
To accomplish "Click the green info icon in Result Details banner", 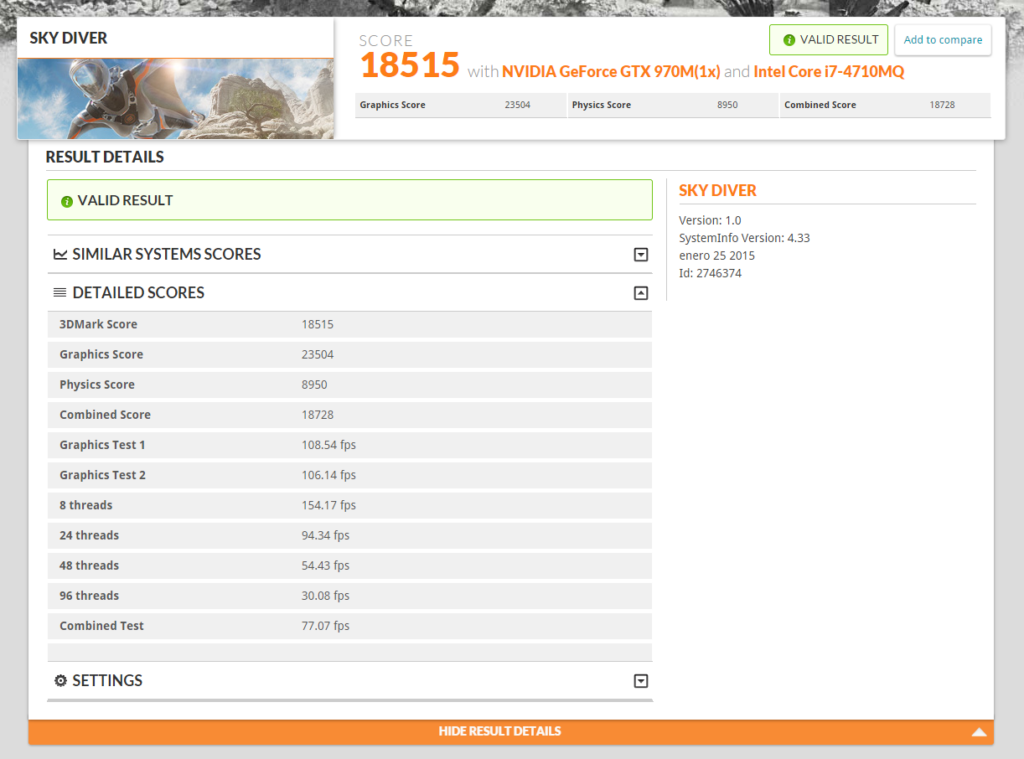I will pos(67,201).
